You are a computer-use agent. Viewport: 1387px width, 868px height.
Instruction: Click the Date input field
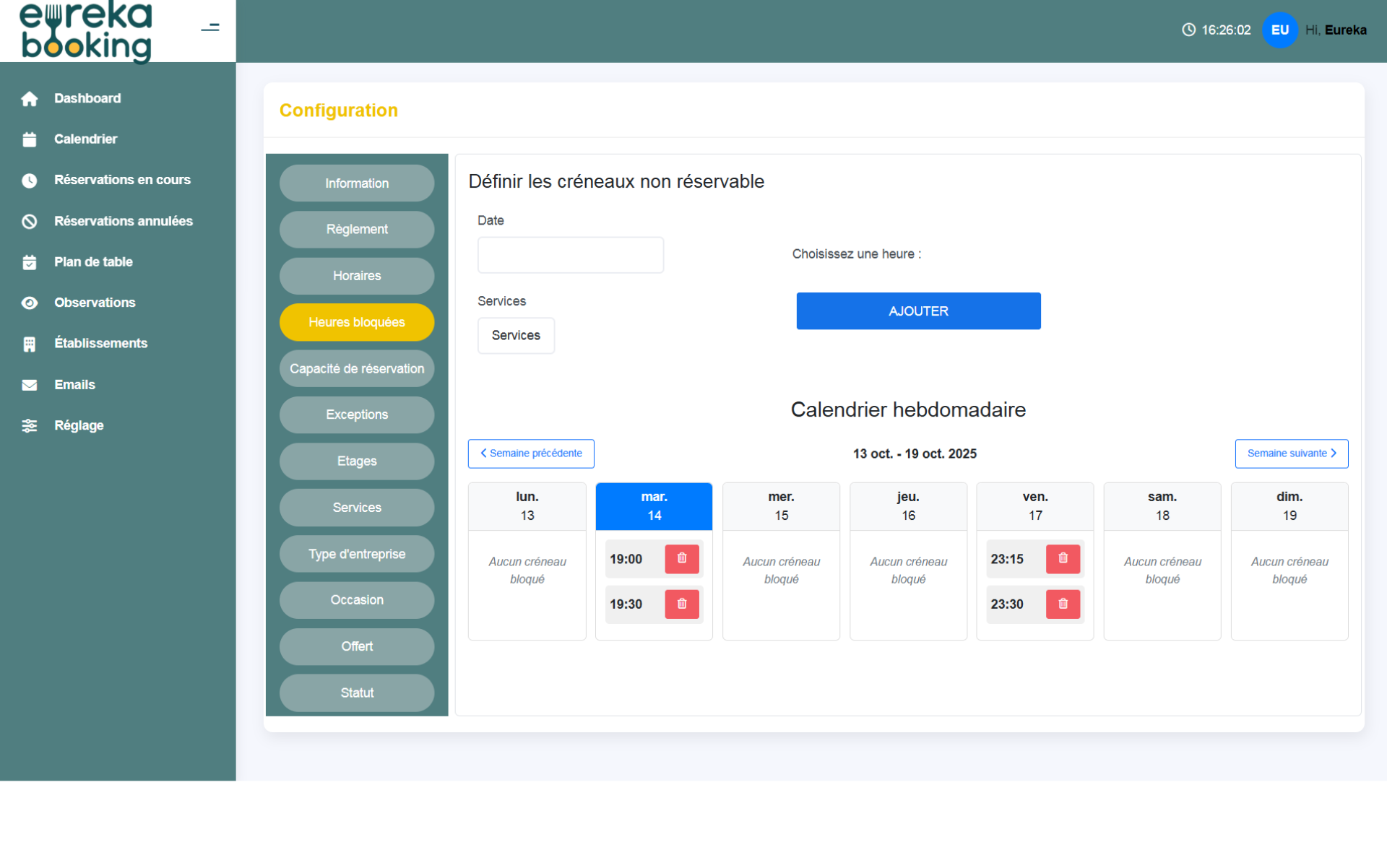[570, 255]
